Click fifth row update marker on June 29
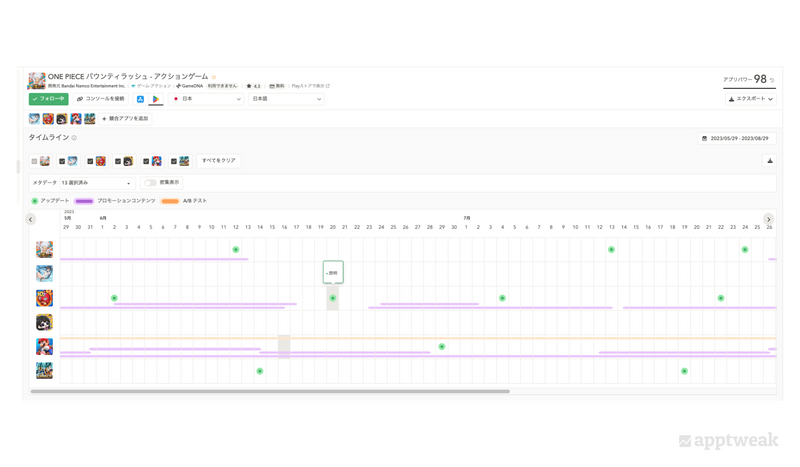The height and width of the screenshot is (467, 800). tap(442, 347)
